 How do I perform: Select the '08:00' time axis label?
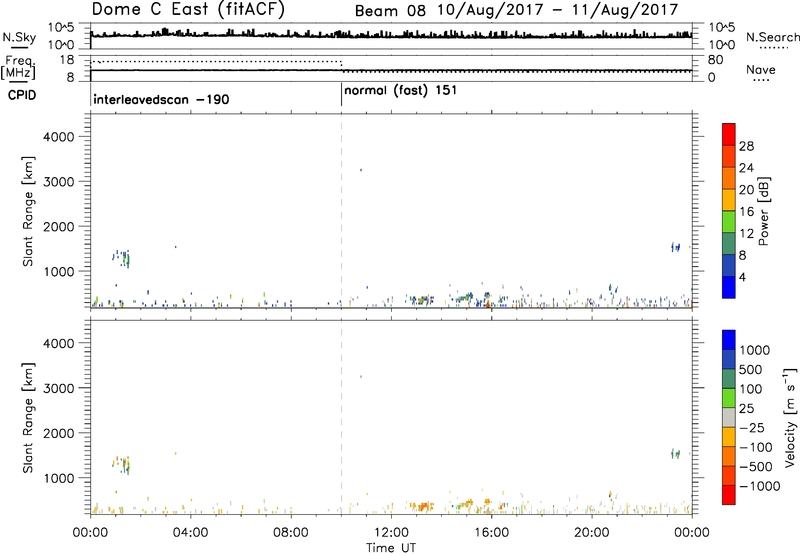coord(291,533)
